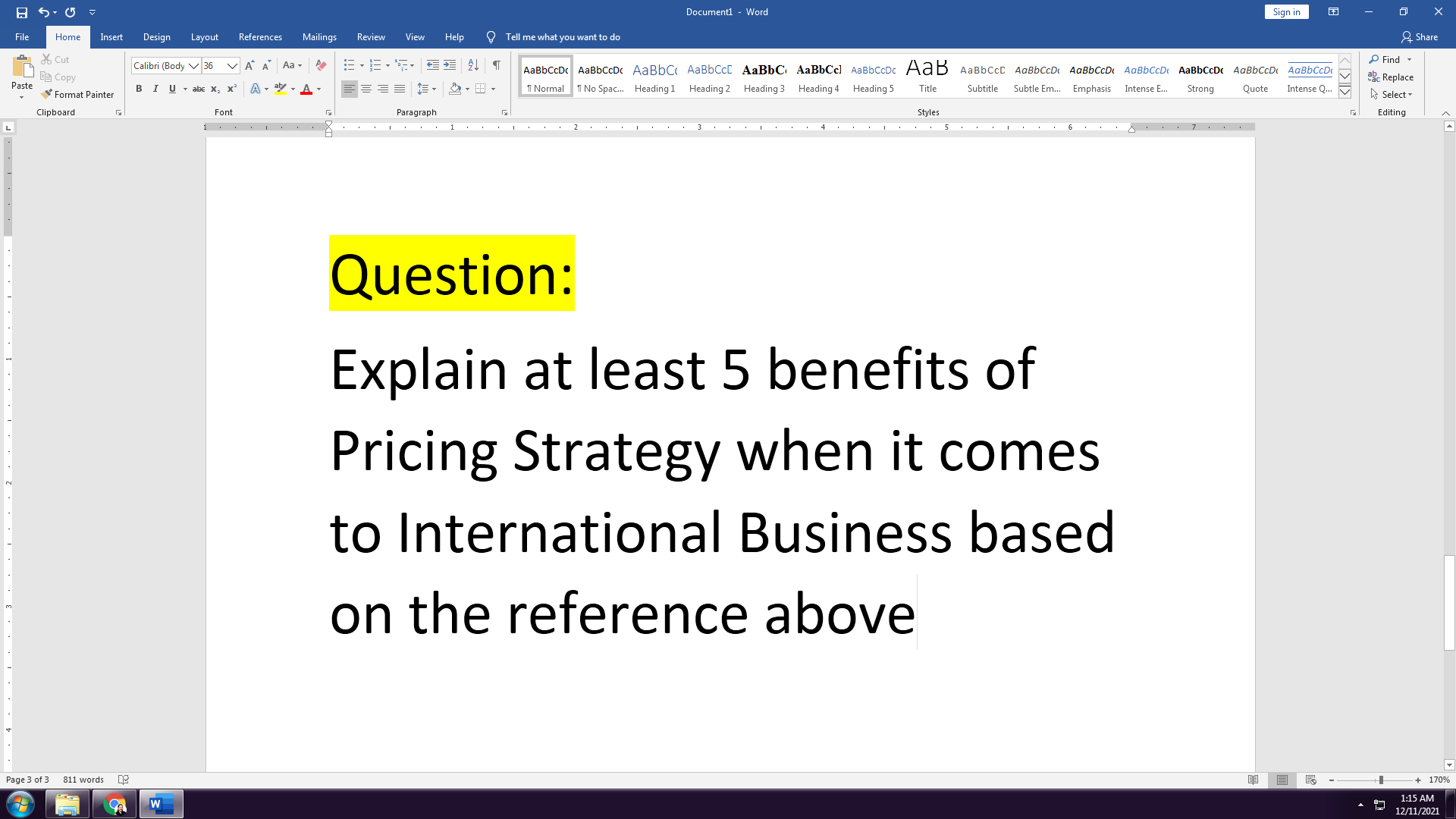Open Chrome from the taskbar
The image size is (1456, 819).
pos(115,805)
